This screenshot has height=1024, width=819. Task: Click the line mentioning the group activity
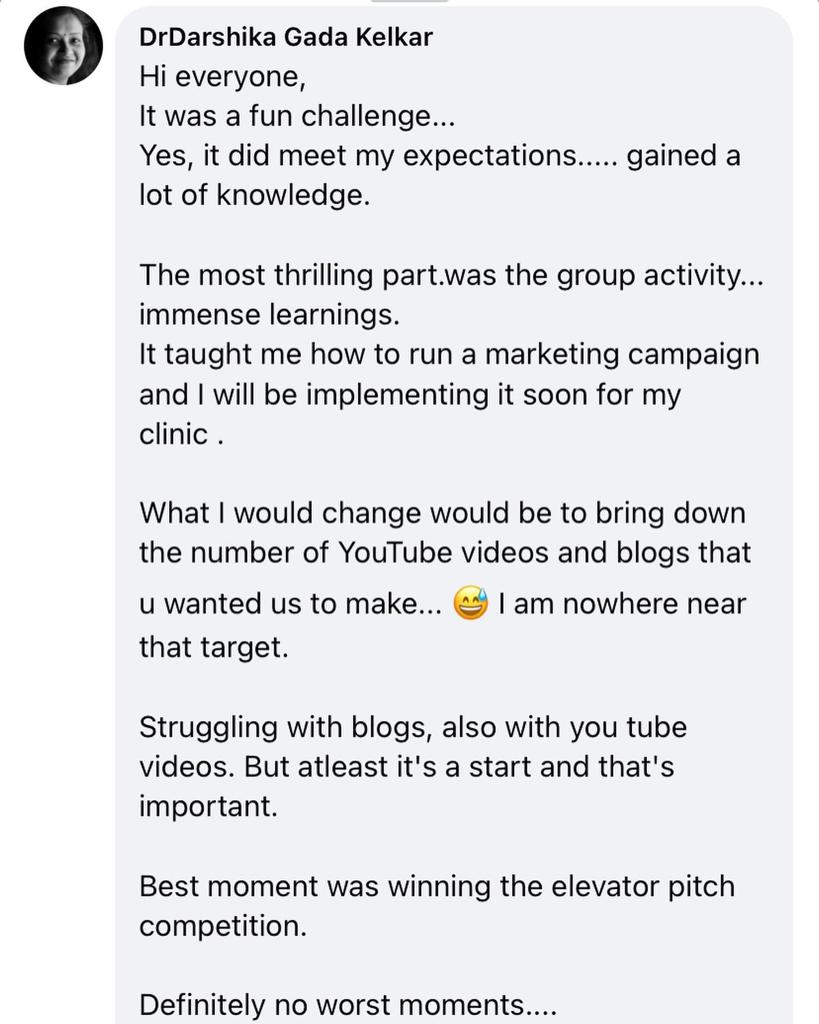point(451,275)
